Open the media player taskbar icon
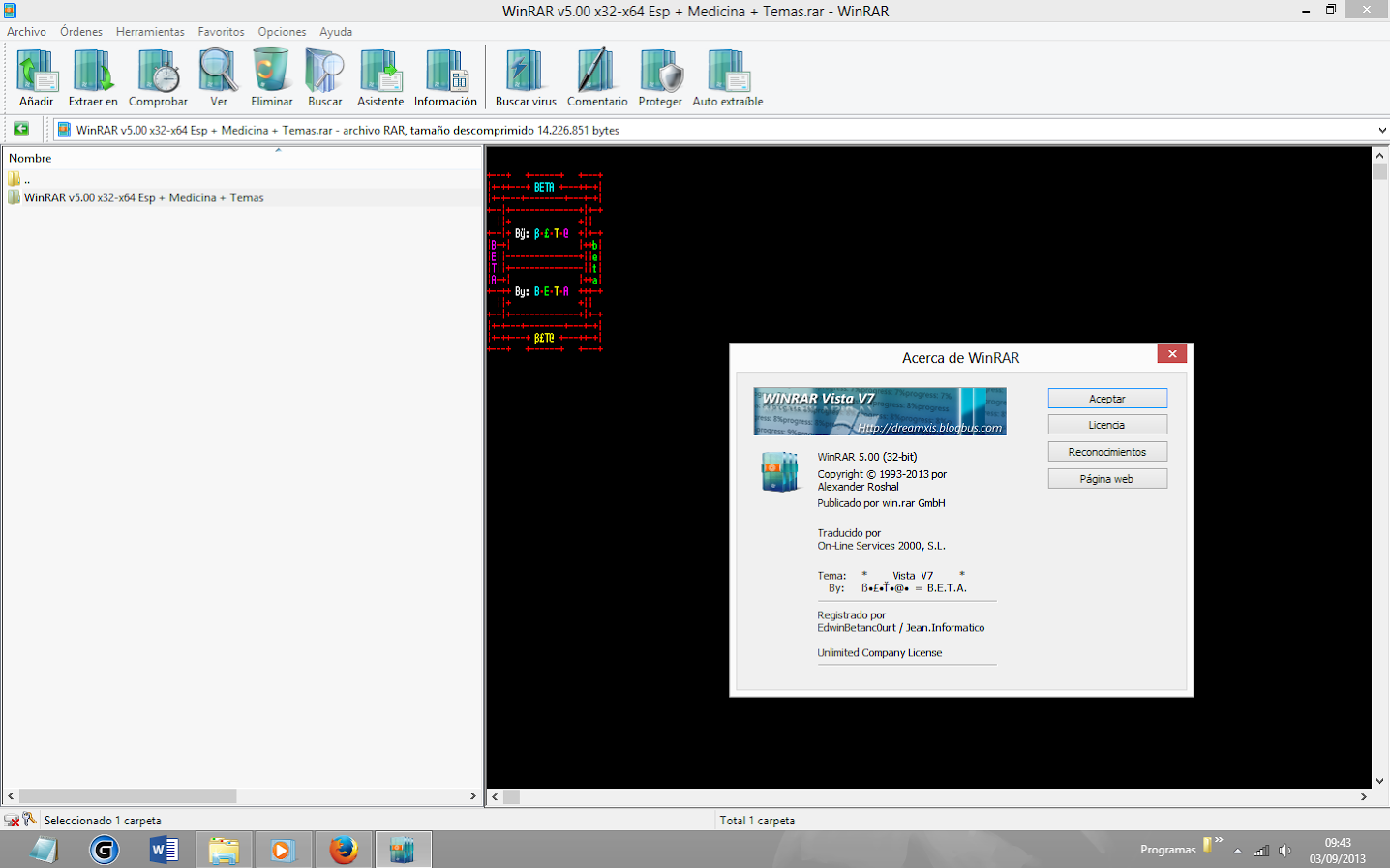 point(283,851)
